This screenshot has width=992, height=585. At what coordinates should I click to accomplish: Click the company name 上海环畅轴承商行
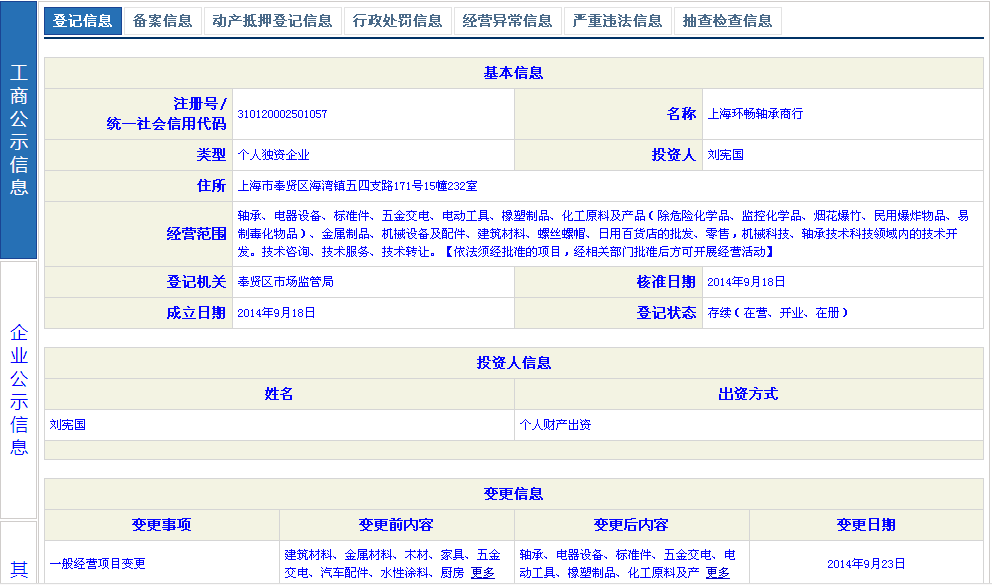(x=755, y=114)
